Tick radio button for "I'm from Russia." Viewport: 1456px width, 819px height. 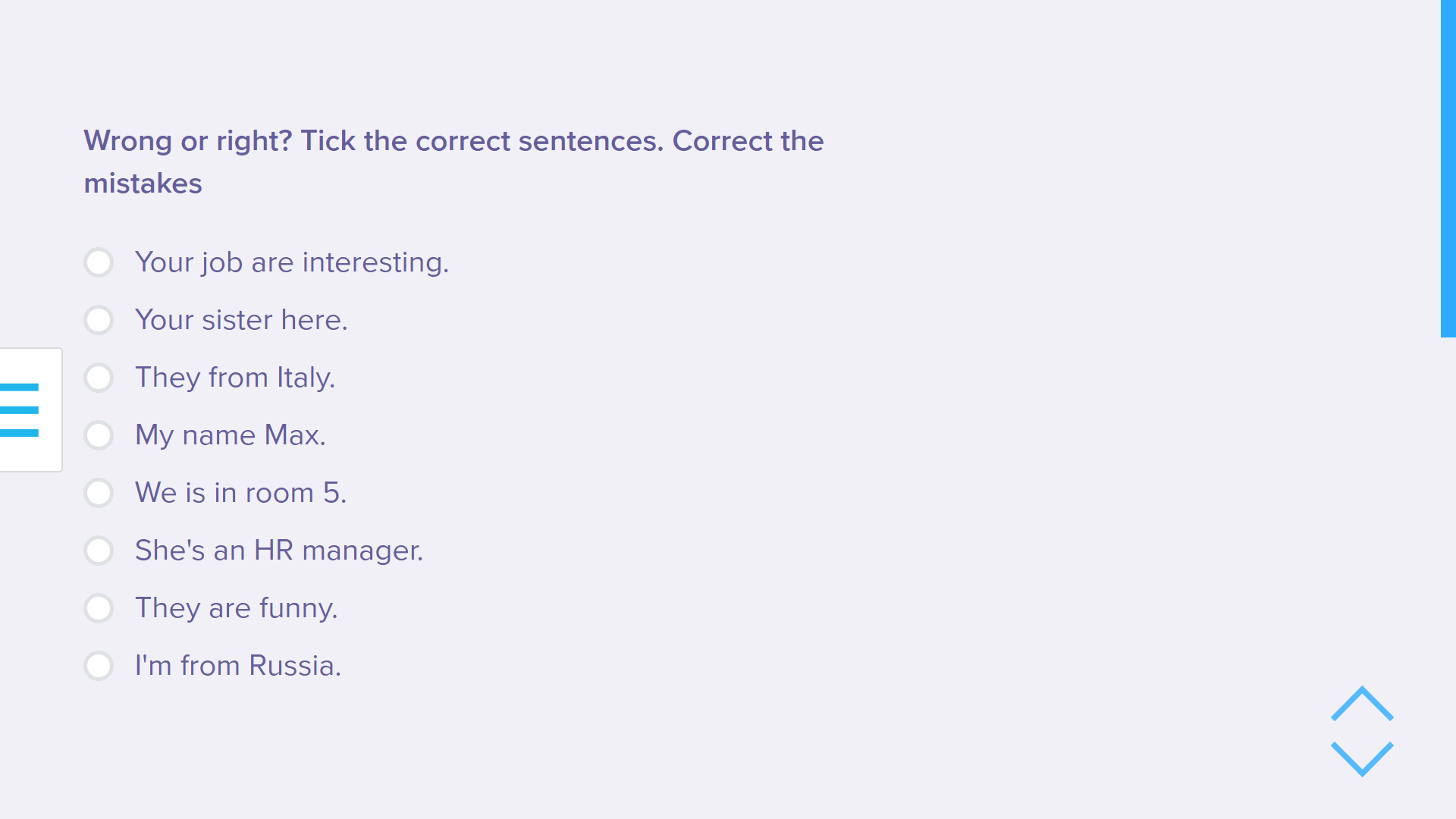tap(99, 666)
